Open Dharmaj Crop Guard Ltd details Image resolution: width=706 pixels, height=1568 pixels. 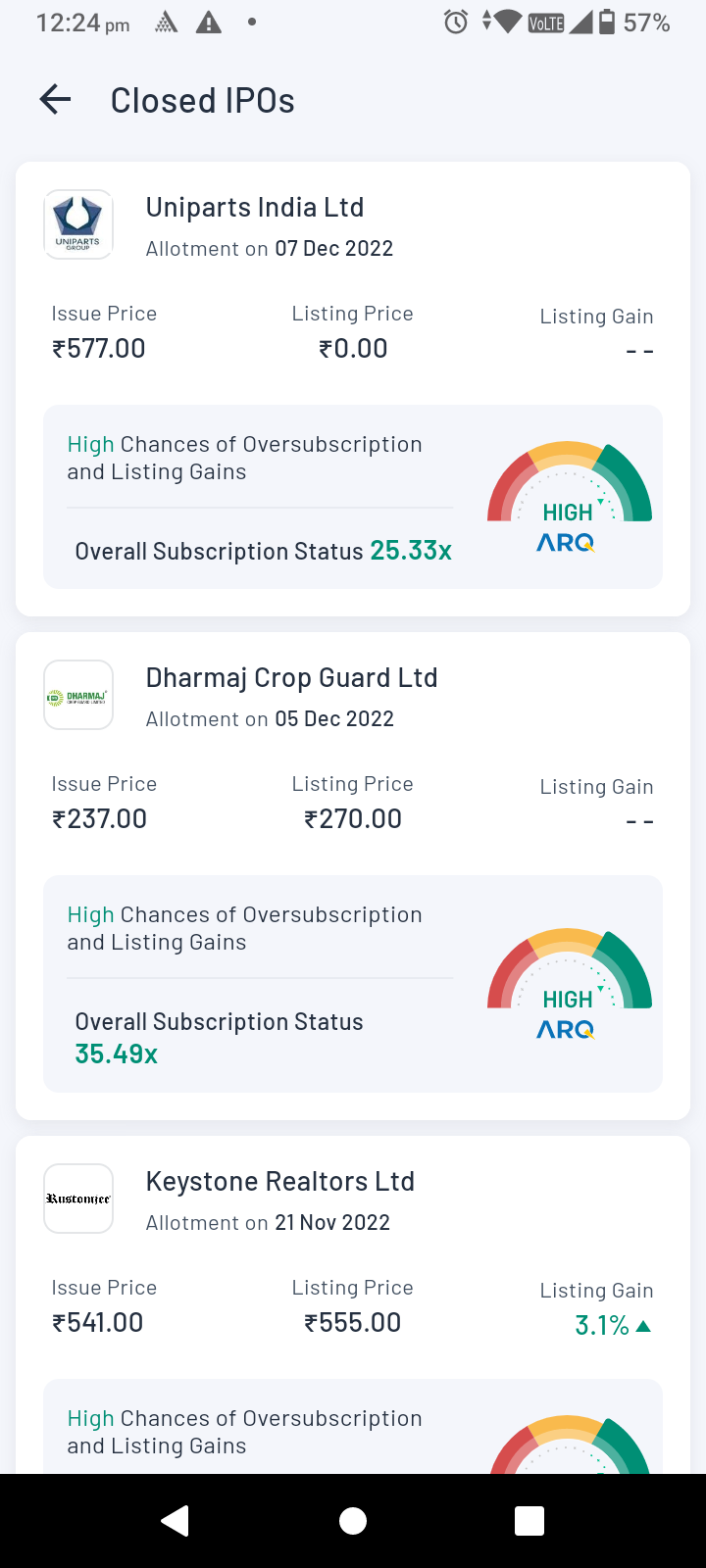click(291, 678)
